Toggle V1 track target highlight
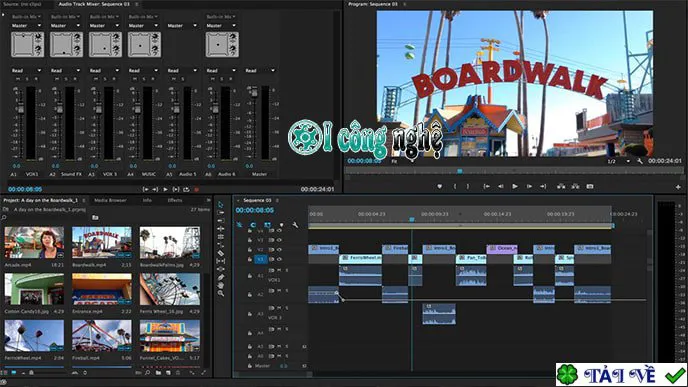 pyautogui.click(x=260, y=259)
